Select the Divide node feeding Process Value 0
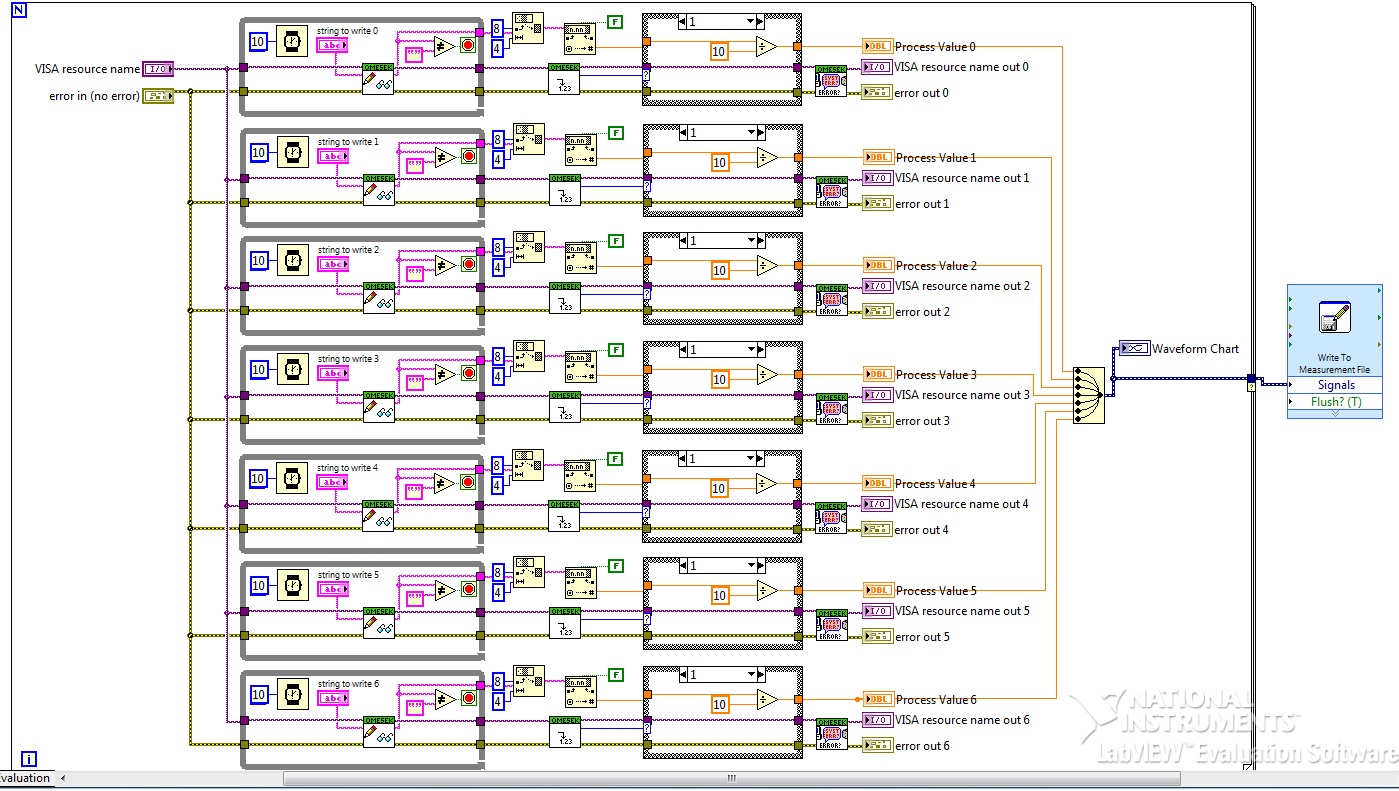 [767, 47]
